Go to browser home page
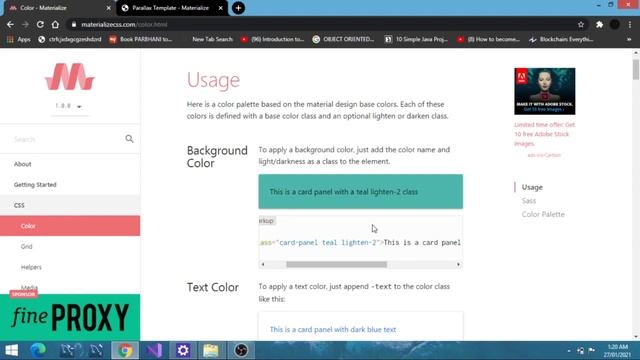 55,24
